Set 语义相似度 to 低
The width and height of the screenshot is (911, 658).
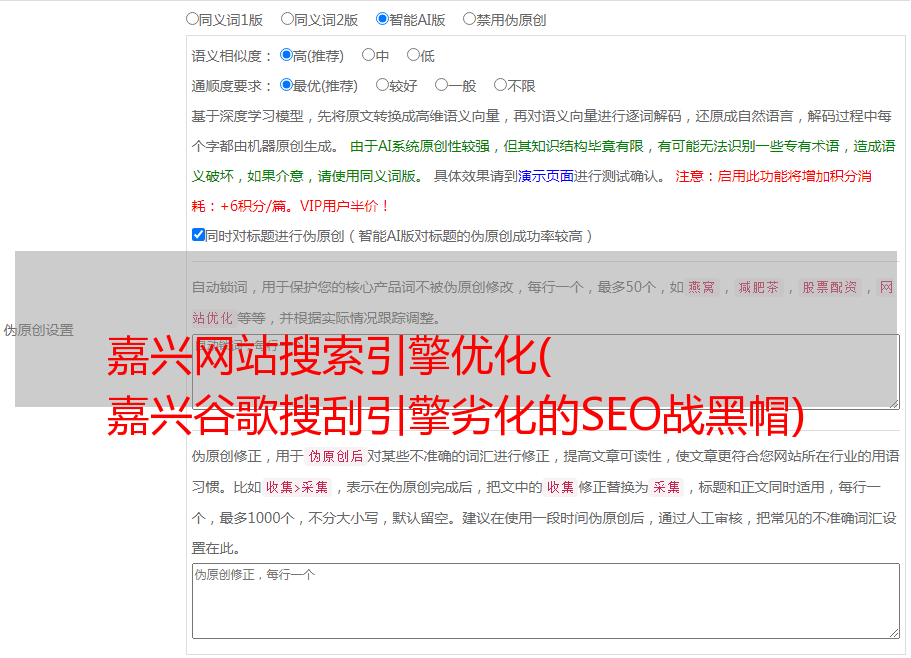[413, 55]
